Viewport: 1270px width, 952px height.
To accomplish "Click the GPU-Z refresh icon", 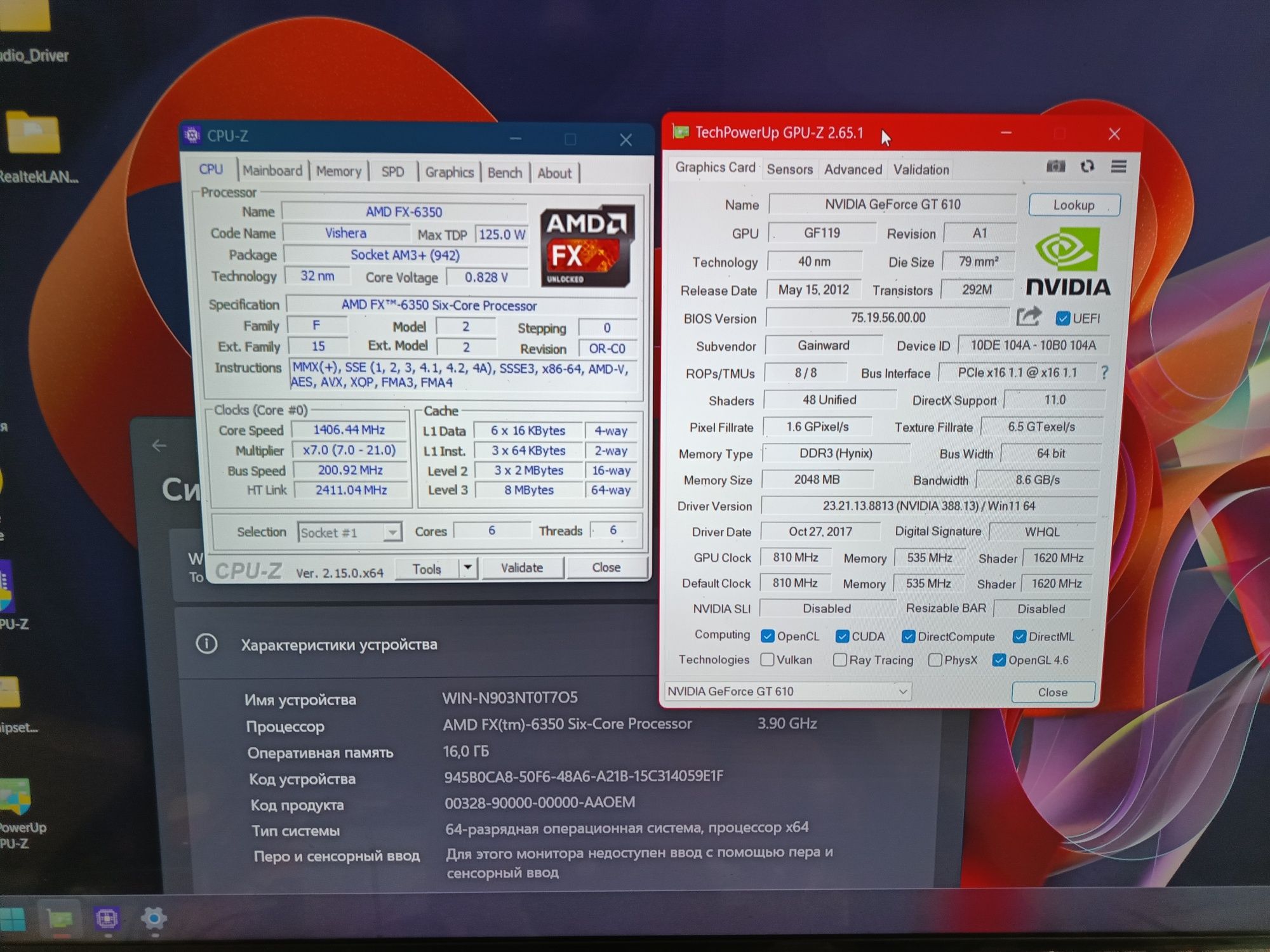I will tap(1087, 166).
